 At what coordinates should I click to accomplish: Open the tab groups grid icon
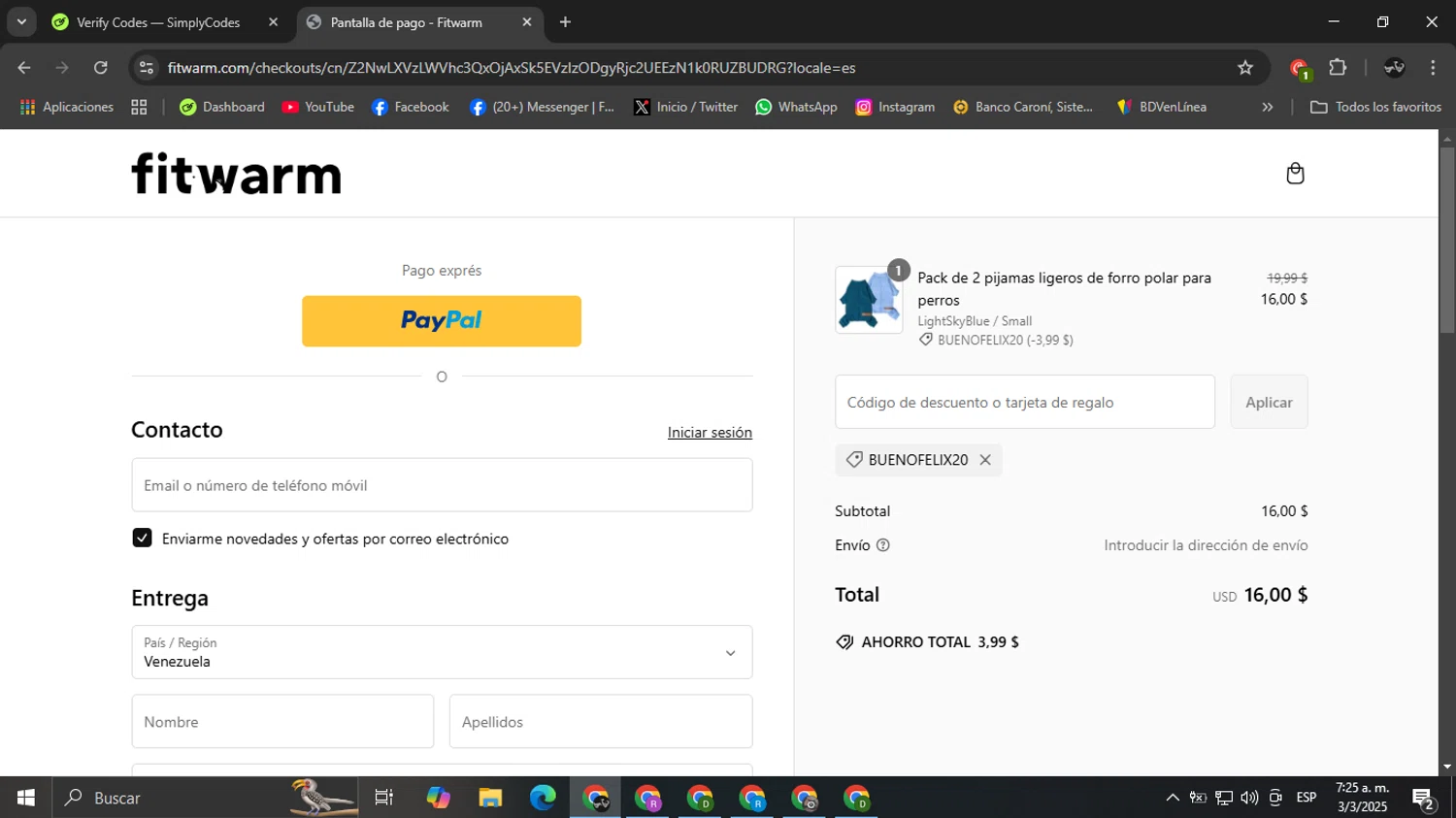pyautogui.click(x=139, y=107)
